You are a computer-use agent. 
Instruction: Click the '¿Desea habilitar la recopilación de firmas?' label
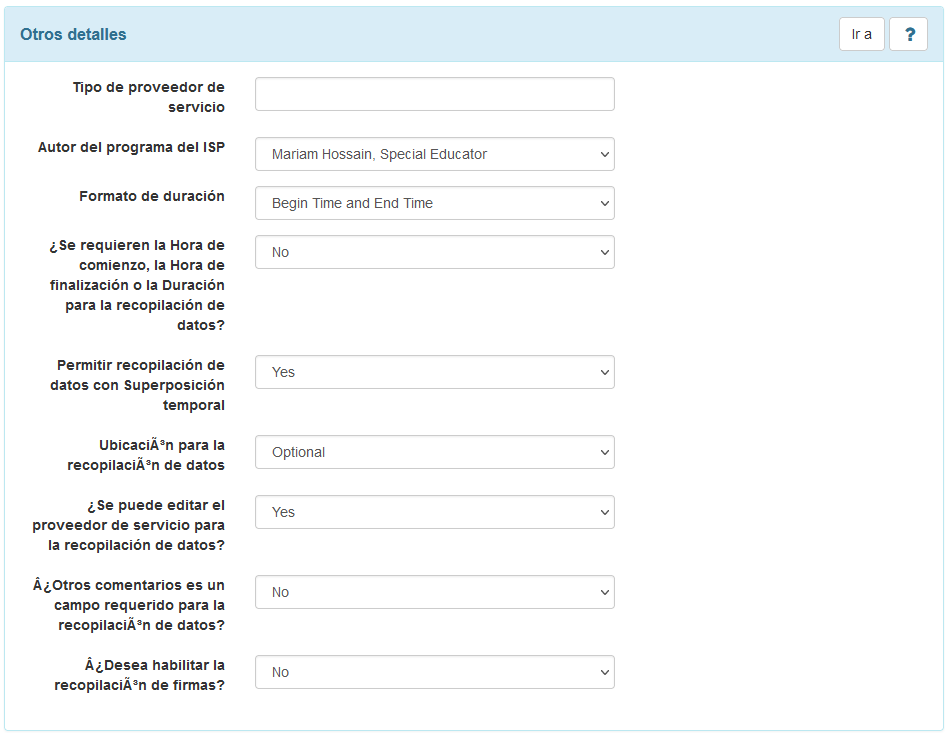[x=139, y=675]
